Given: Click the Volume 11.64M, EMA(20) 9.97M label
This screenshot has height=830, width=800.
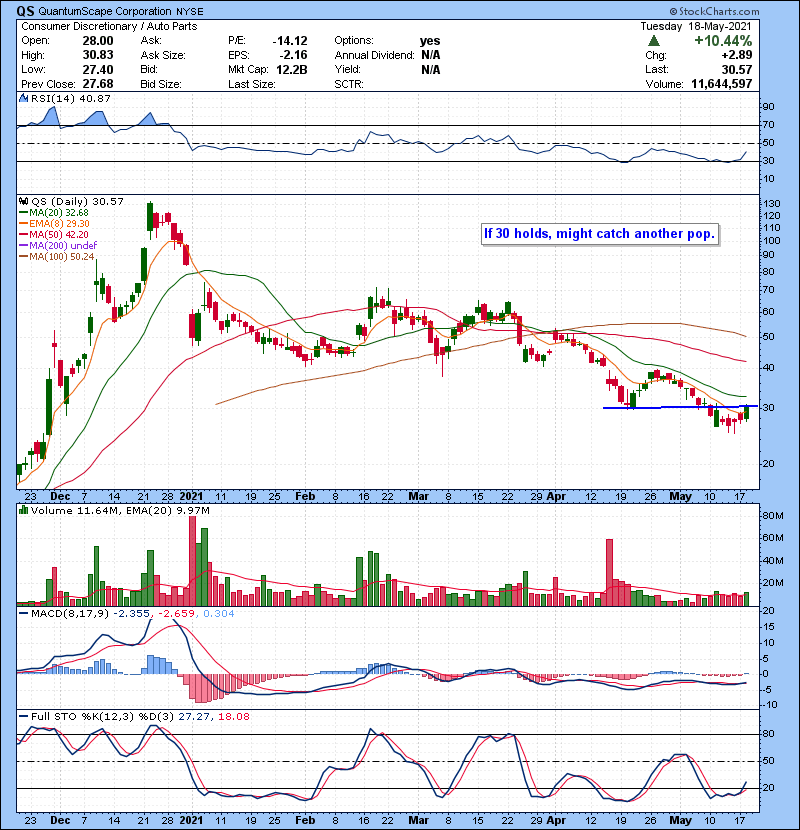Looking at the screenshot, I should [x=120, y=511].
